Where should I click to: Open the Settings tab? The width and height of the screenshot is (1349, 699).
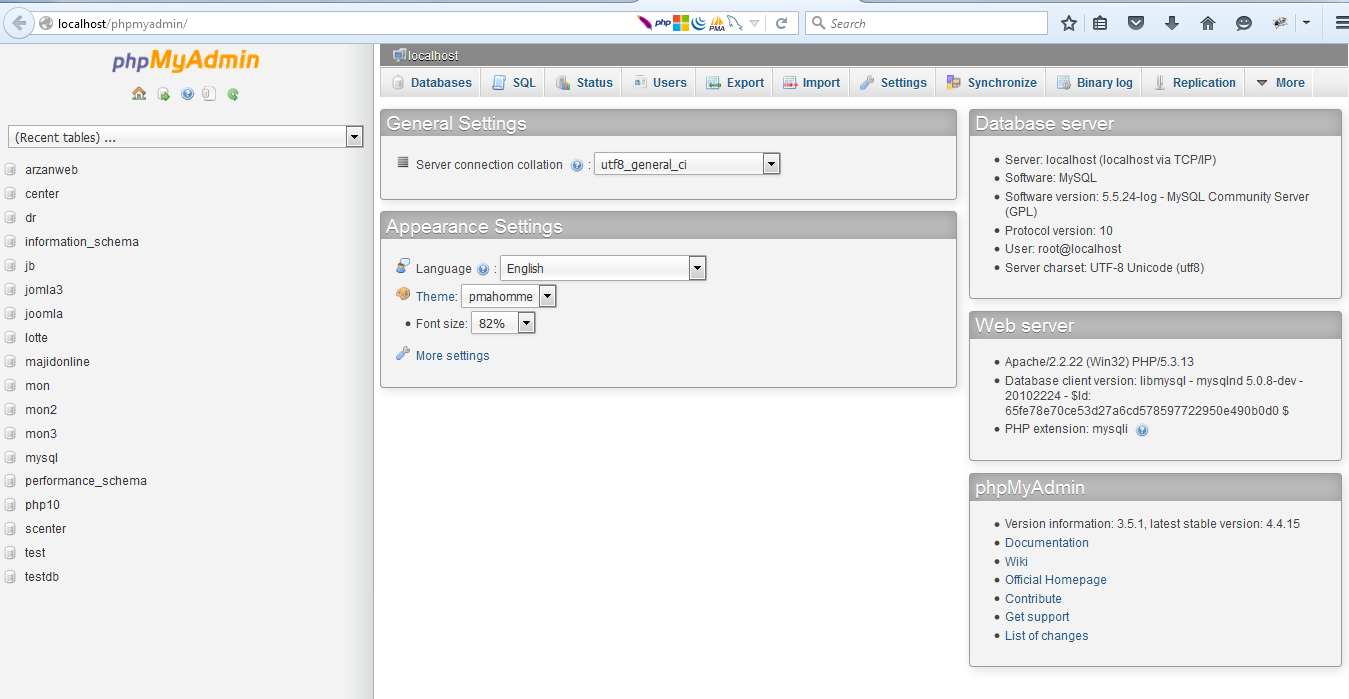[x=893, y=83]
